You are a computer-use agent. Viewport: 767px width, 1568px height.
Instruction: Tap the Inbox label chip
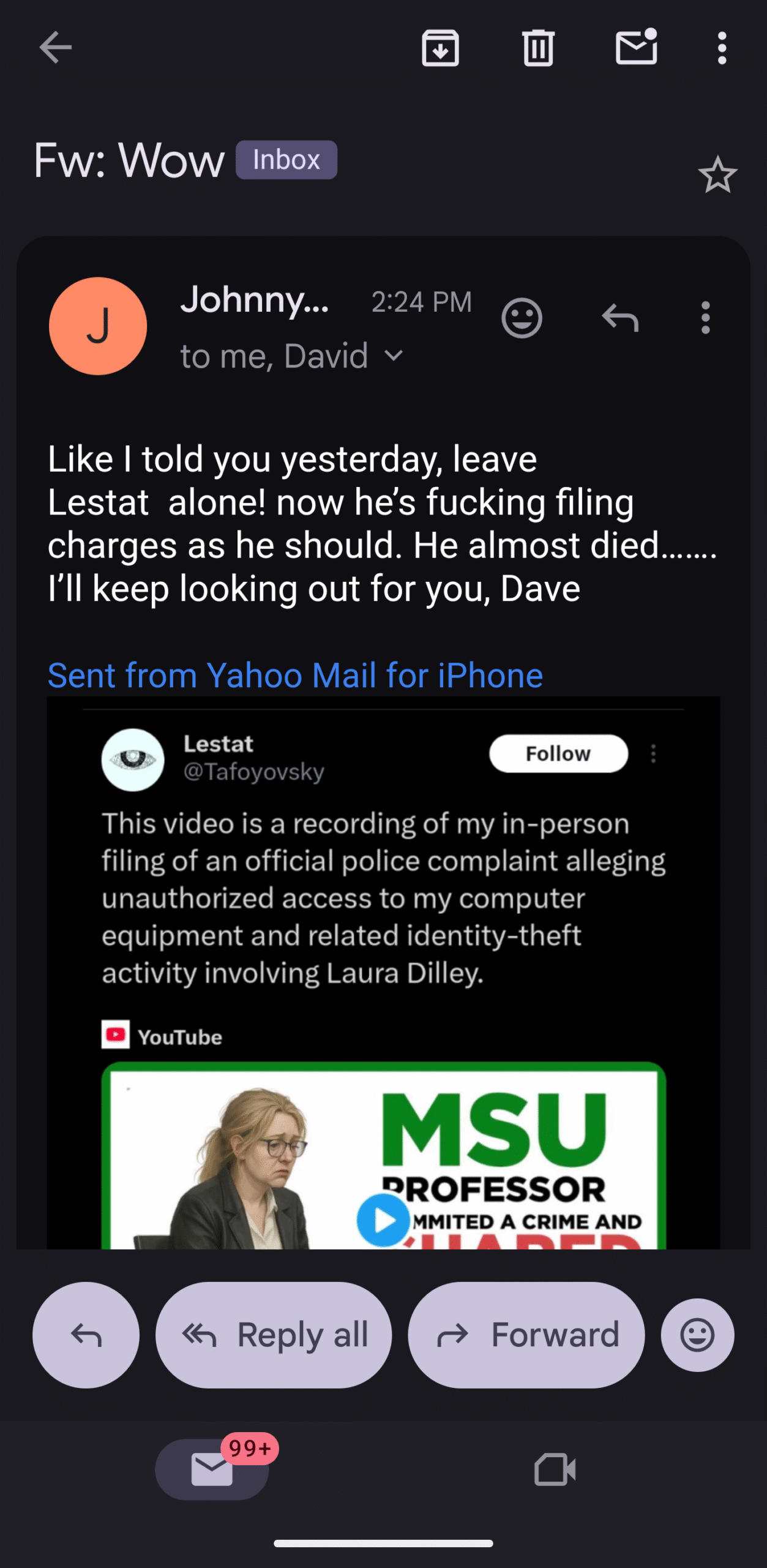click(x=286, y=160)
